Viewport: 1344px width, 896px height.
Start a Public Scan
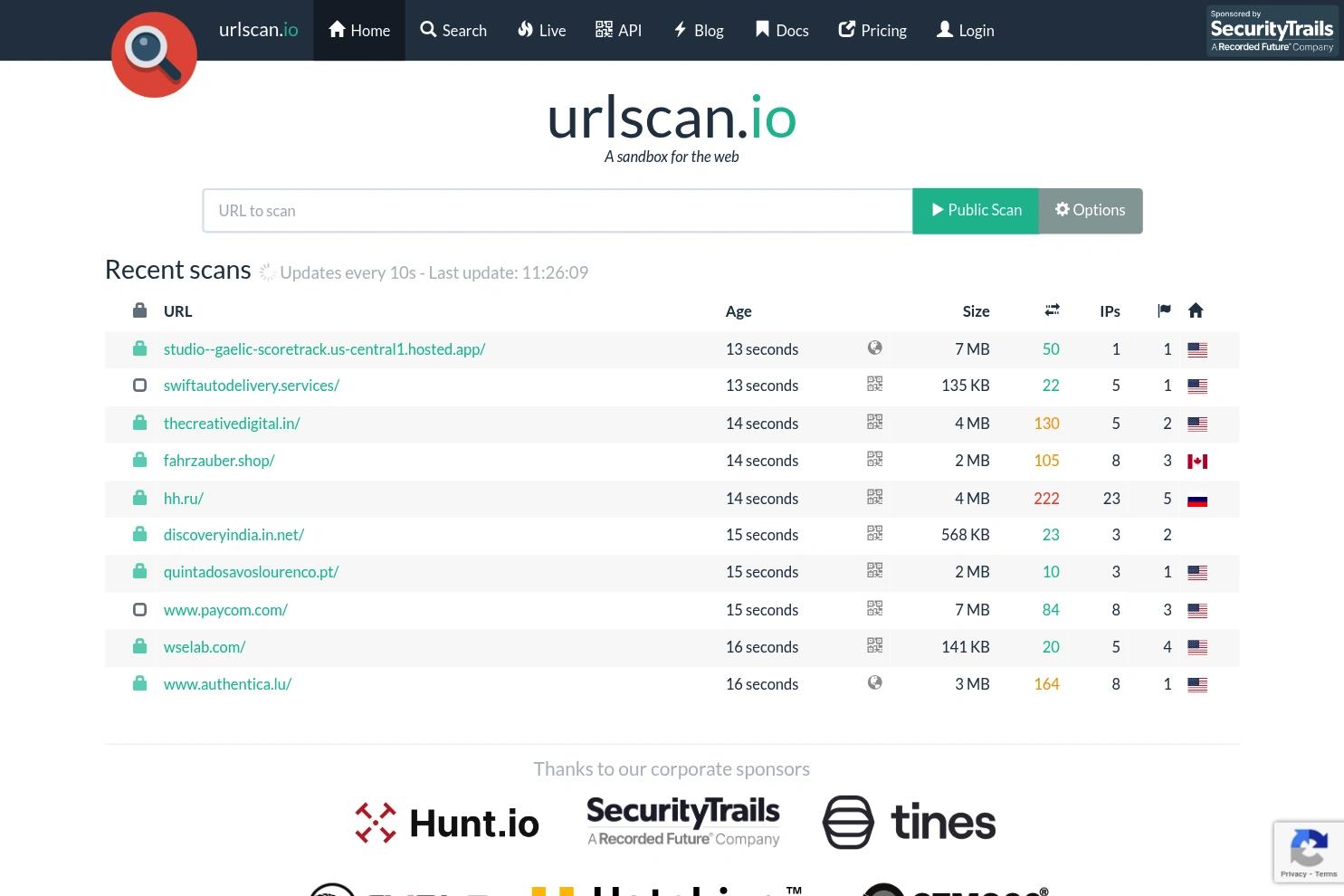click(976, 211)
